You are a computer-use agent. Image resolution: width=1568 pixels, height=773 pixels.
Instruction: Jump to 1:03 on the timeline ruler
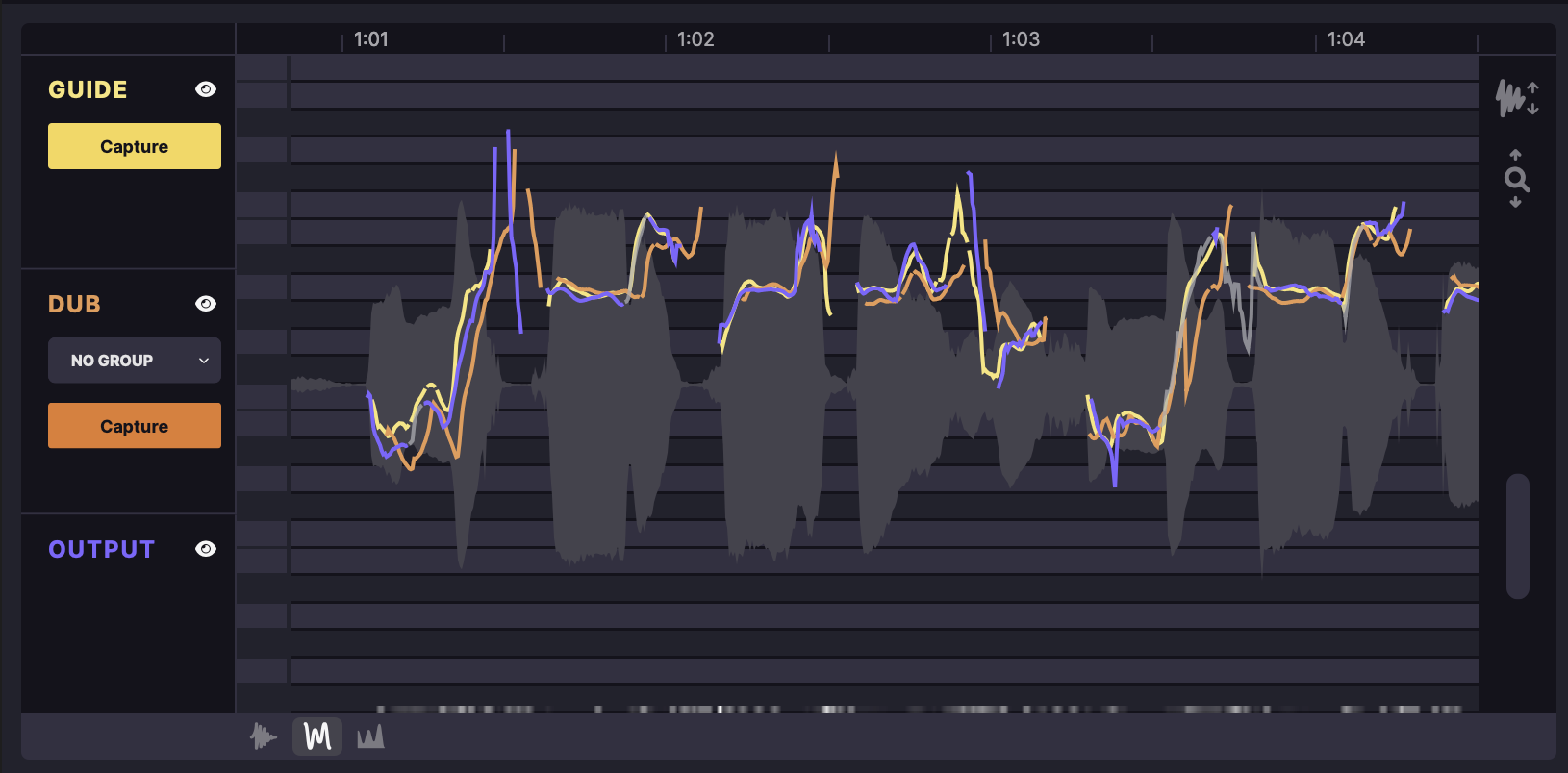1021,39
